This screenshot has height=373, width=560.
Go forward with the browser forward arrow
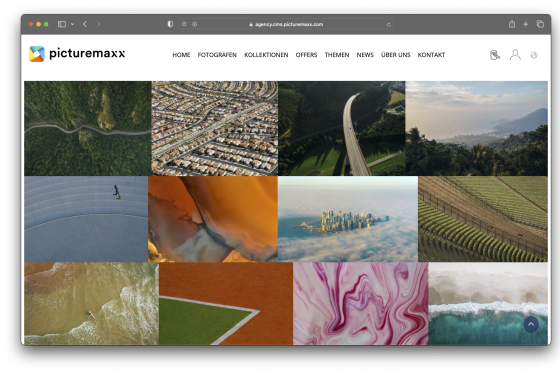tap(98, 24)
